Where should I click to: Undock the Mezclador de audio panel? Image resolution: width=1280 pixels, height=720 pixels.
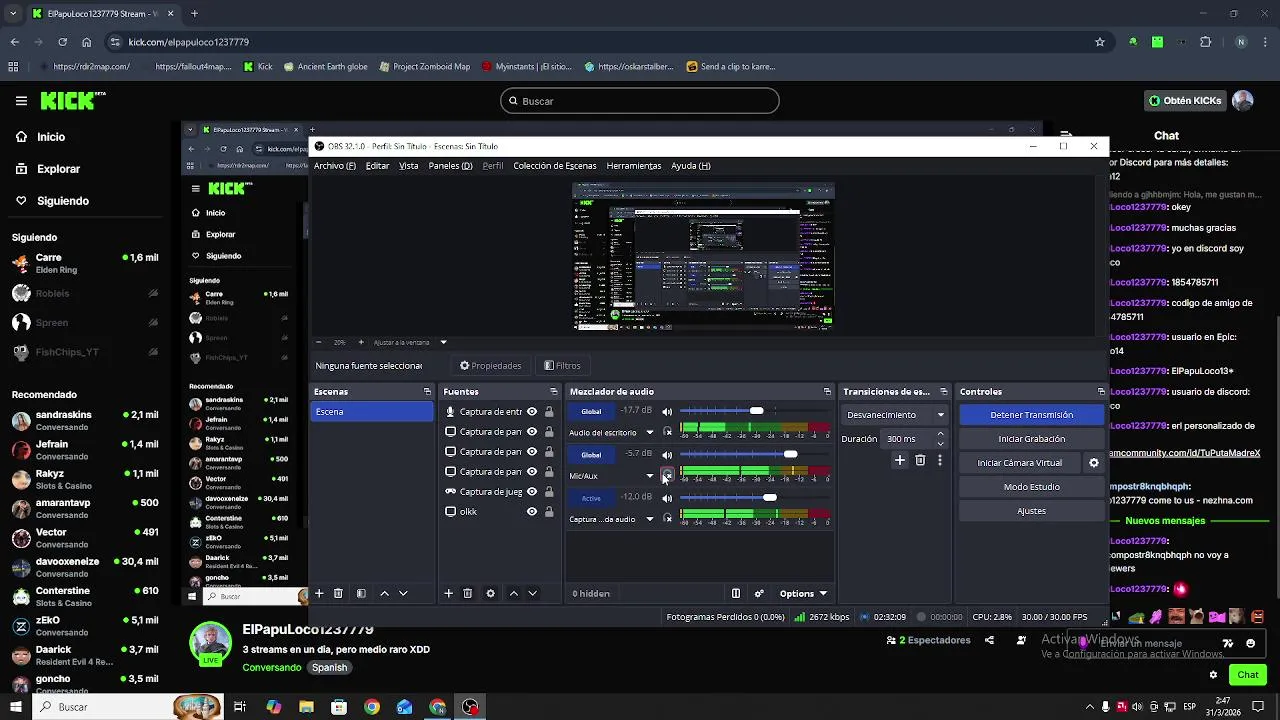pyautogui.click(x=827, y=392)
